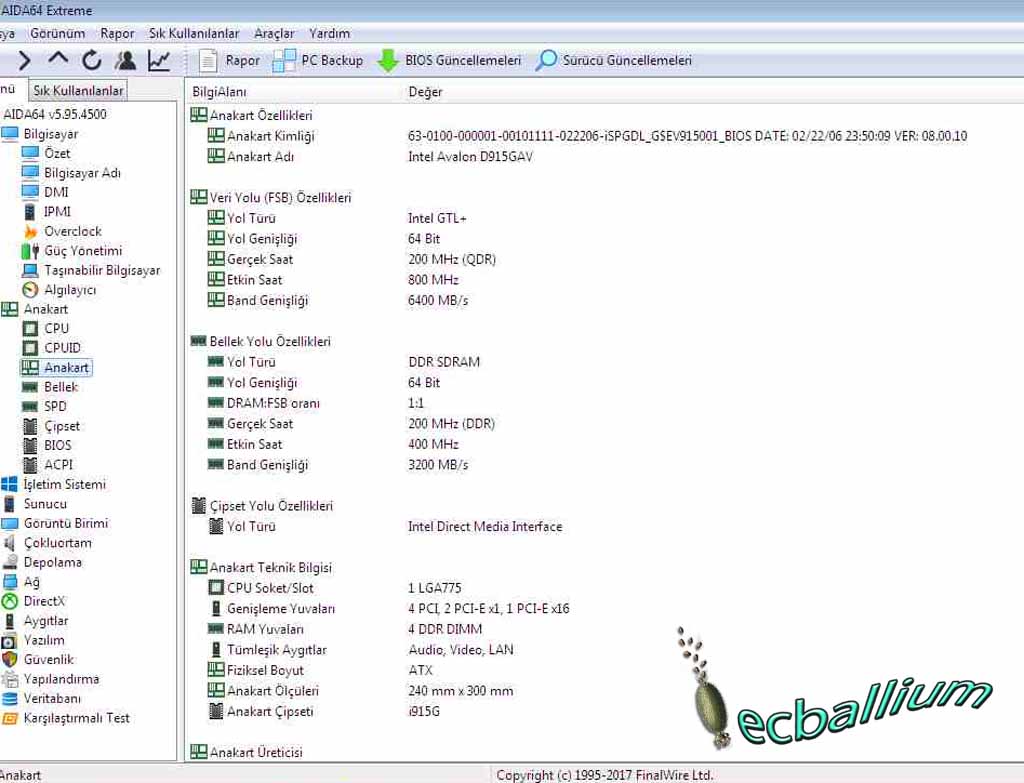Open BIOS Güncellemeleri green arrow

[x=388, y=61]
